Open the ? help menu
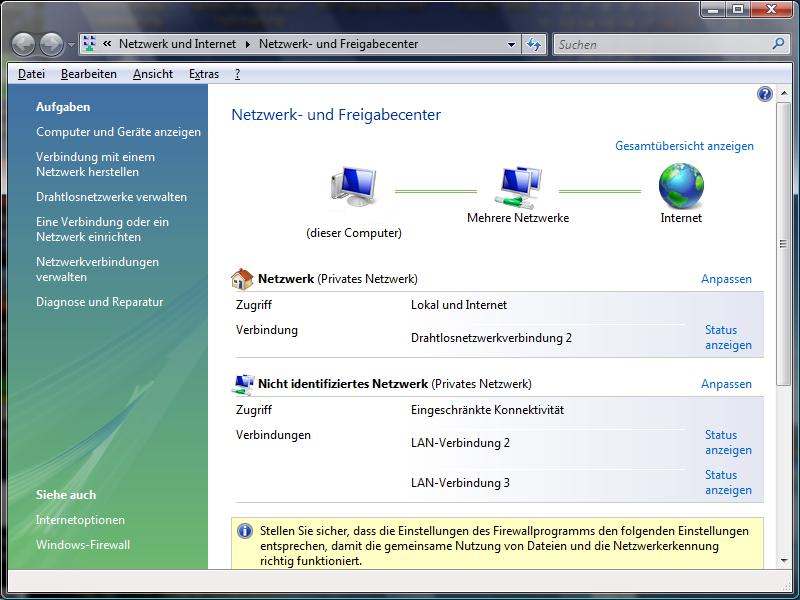Screen dimensions: 800x600 pos(237,74)
